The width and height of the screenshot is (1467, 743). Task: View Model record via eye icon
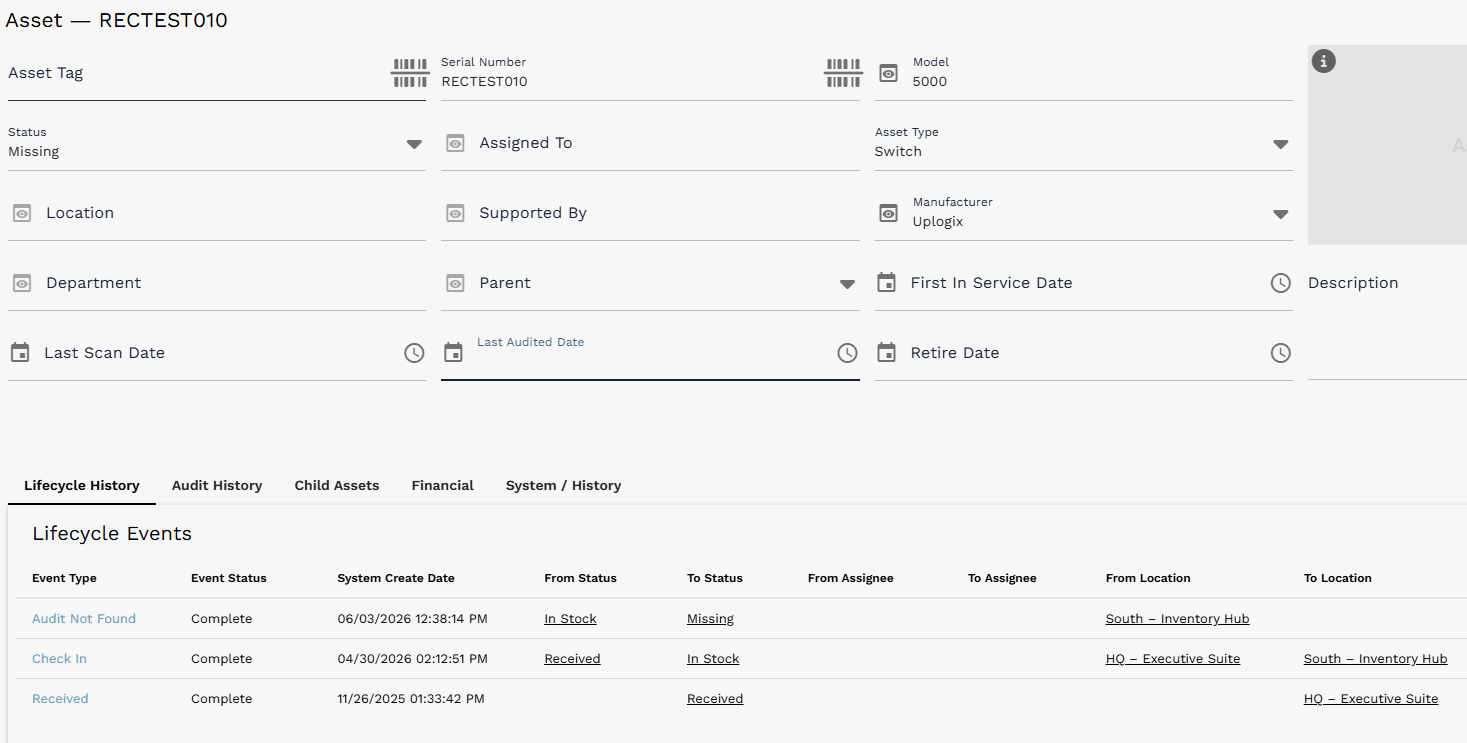[x=888, y=73]
